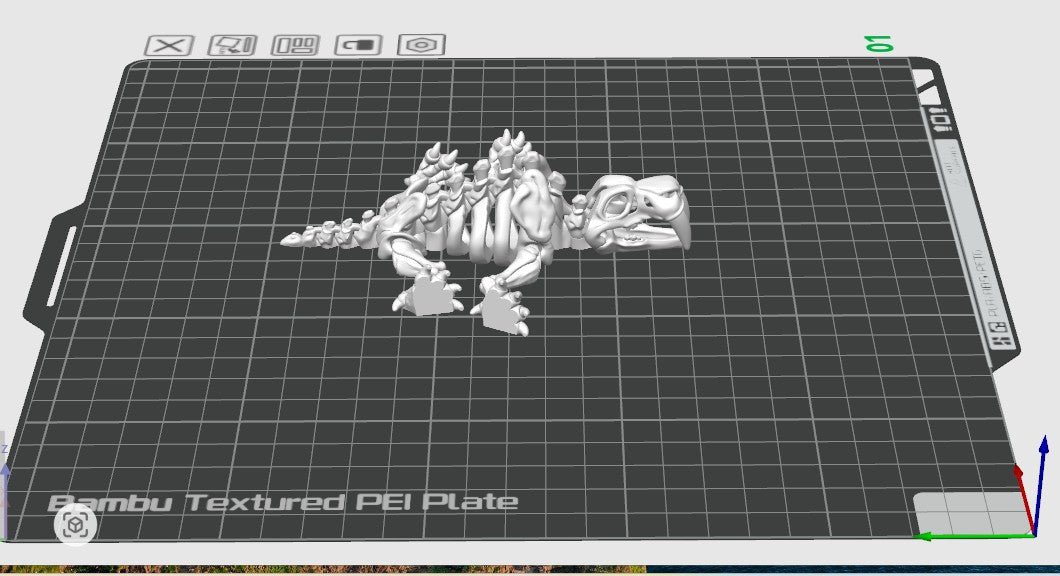Click the remove all objects X icon
Screen dimensions: 1060x576
(170, 45)
